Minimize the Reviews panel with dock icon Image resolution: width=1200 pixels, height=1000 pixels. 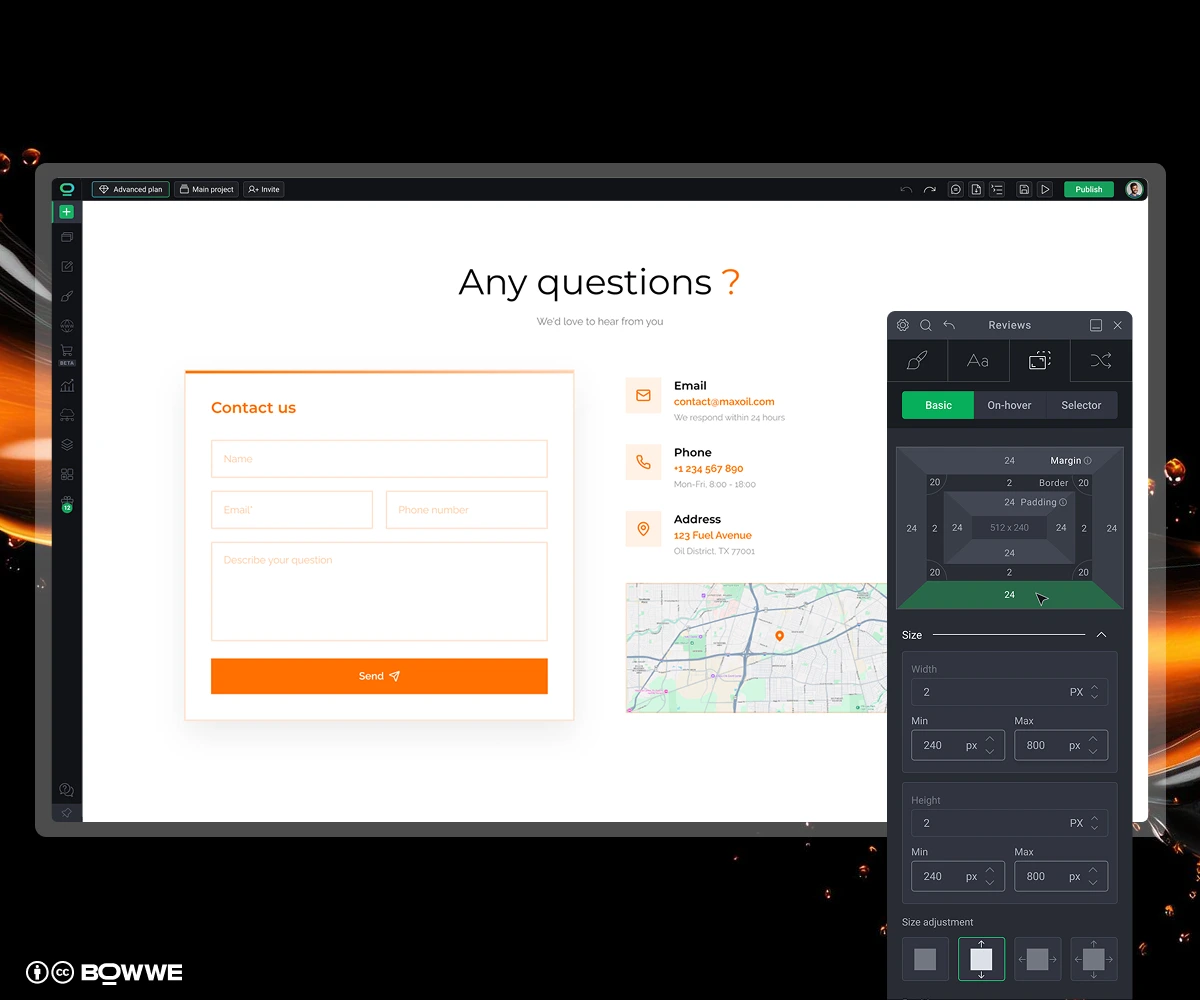pyautogui.click(x=1096, y=325)
